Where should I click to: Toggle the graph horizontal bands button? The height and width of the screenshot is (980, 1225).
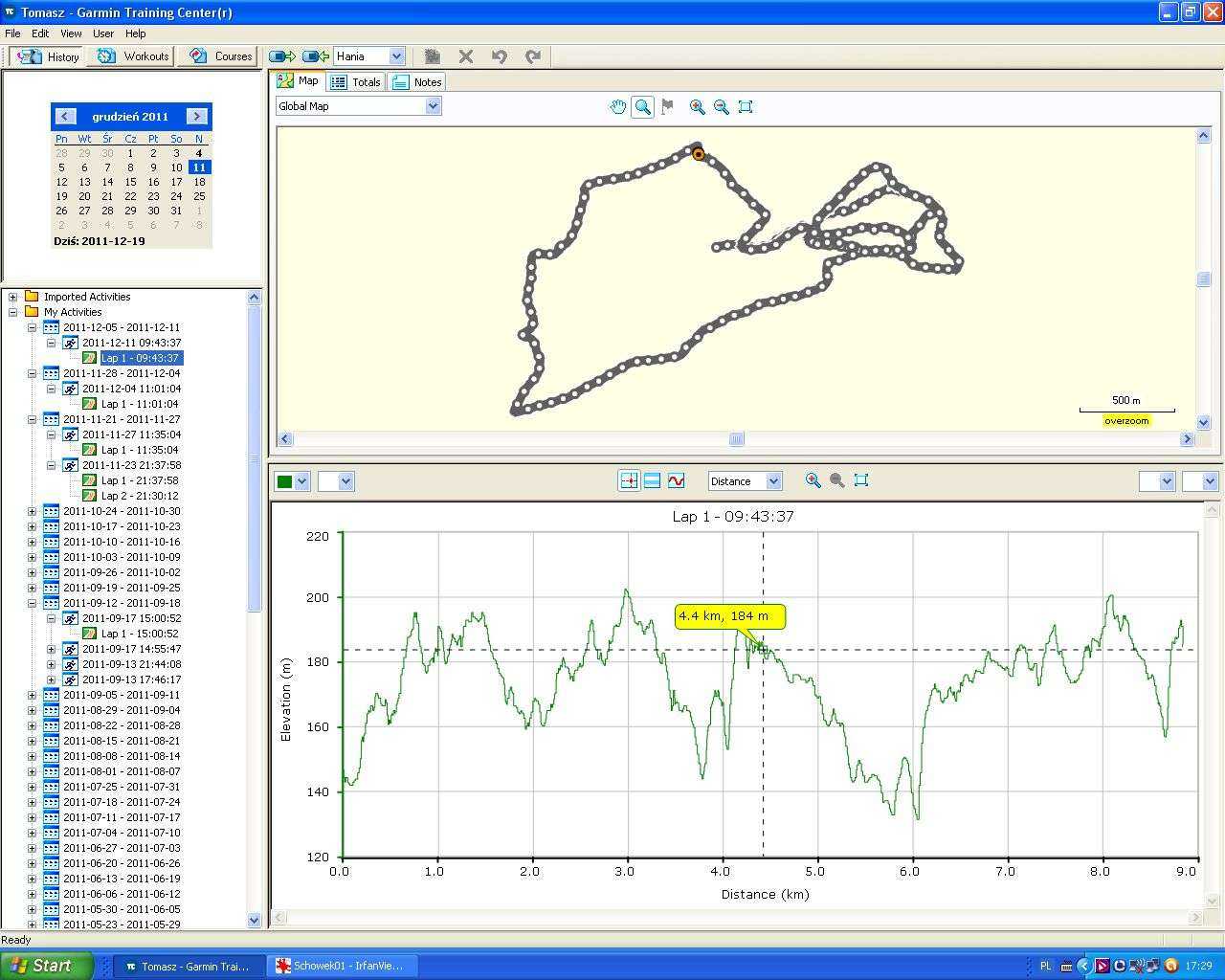tap(652, 480)
